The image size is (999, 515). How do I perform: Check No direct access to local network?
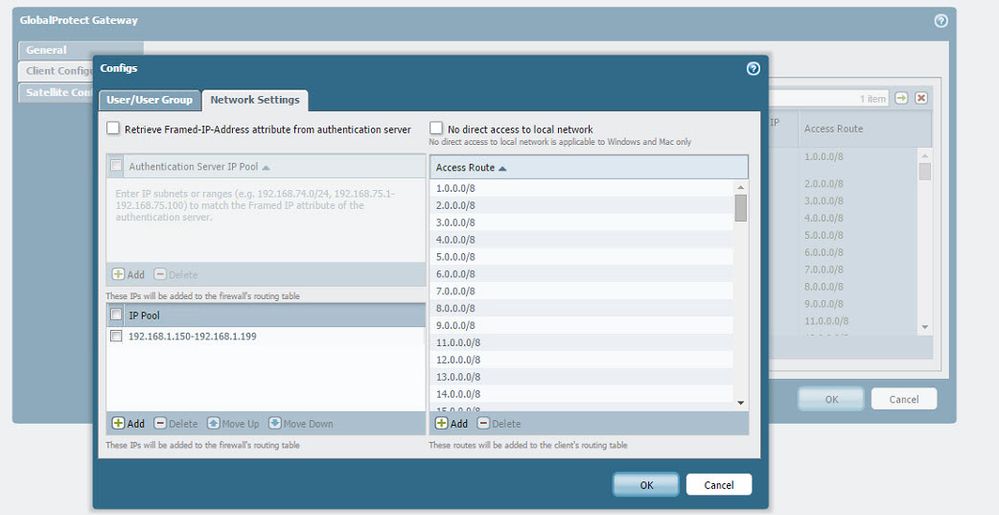(436, 129)
